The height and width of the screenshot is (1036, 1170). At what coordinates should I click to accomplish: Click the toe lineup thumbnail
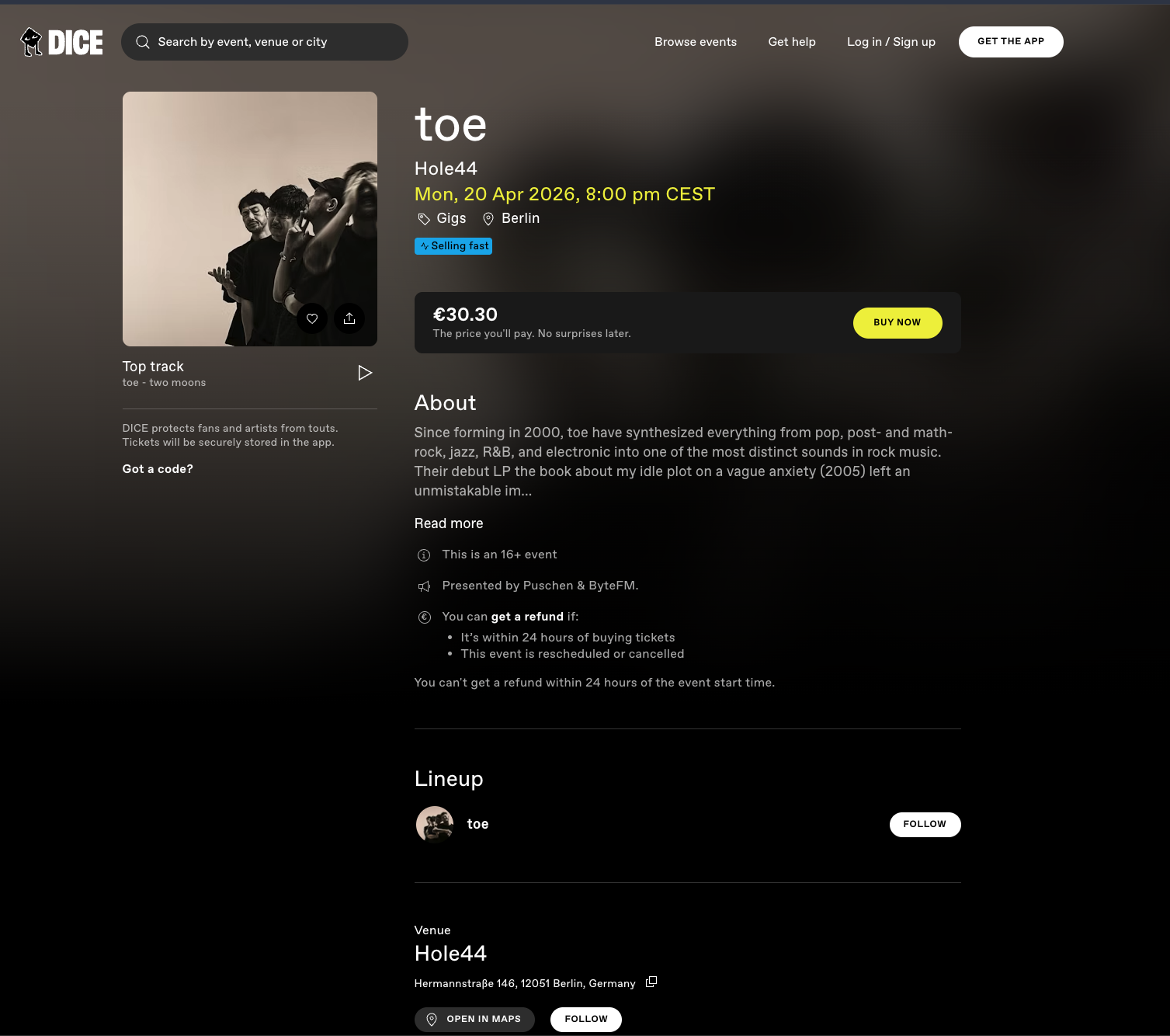click(x=434, y=824)
